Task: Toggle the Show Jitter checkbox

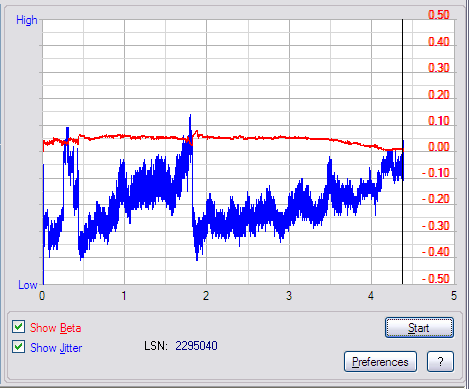Action: tap(18, 347)
